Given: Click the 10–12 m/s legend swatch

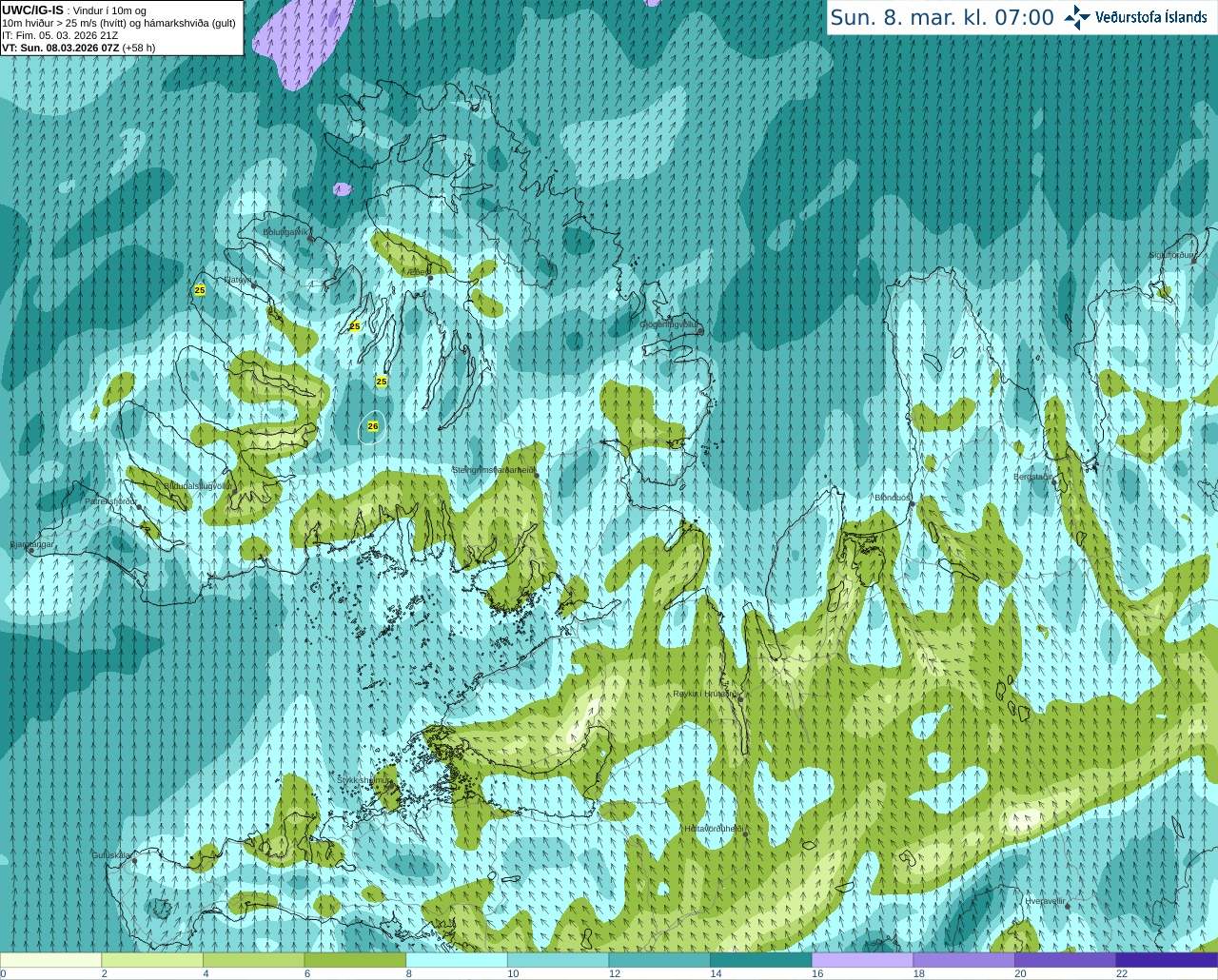Looking at the screenshot, I should (x=559, y=960).
